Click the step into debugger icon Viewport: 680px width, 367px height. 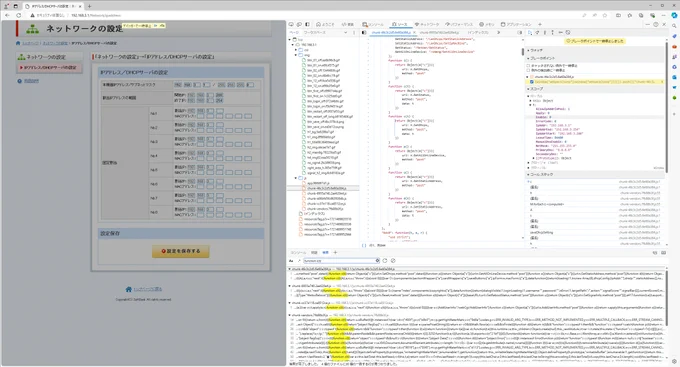tap(545, 32)
